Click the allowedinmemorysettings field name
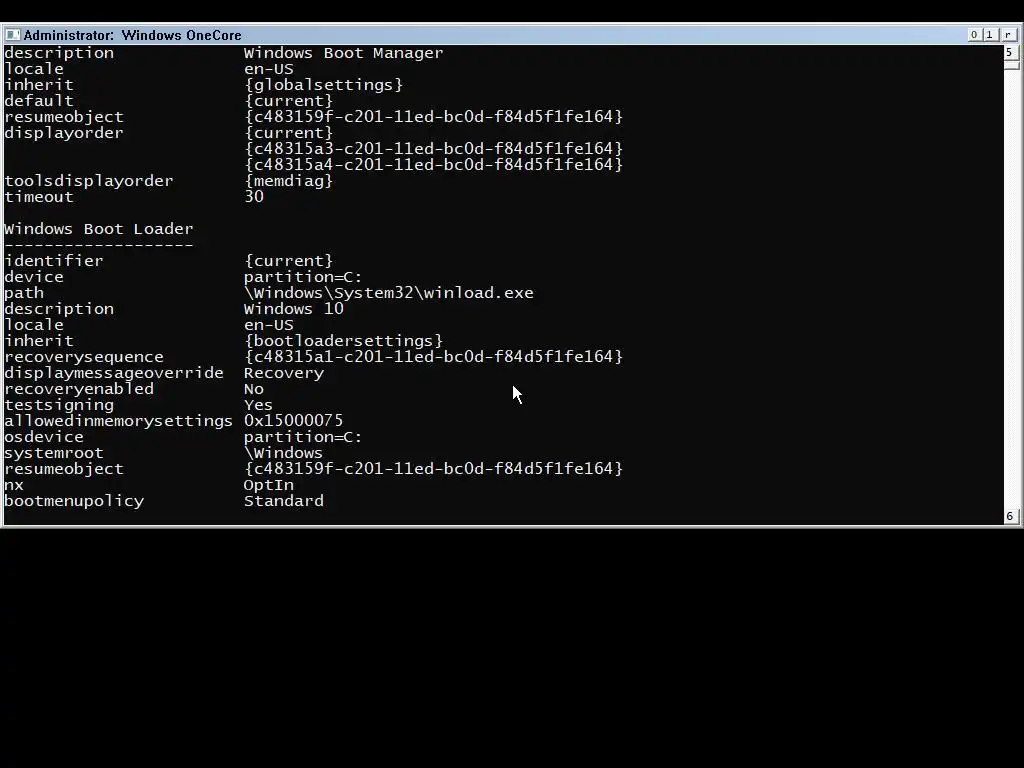1024x768 pixels. point(118,421)
